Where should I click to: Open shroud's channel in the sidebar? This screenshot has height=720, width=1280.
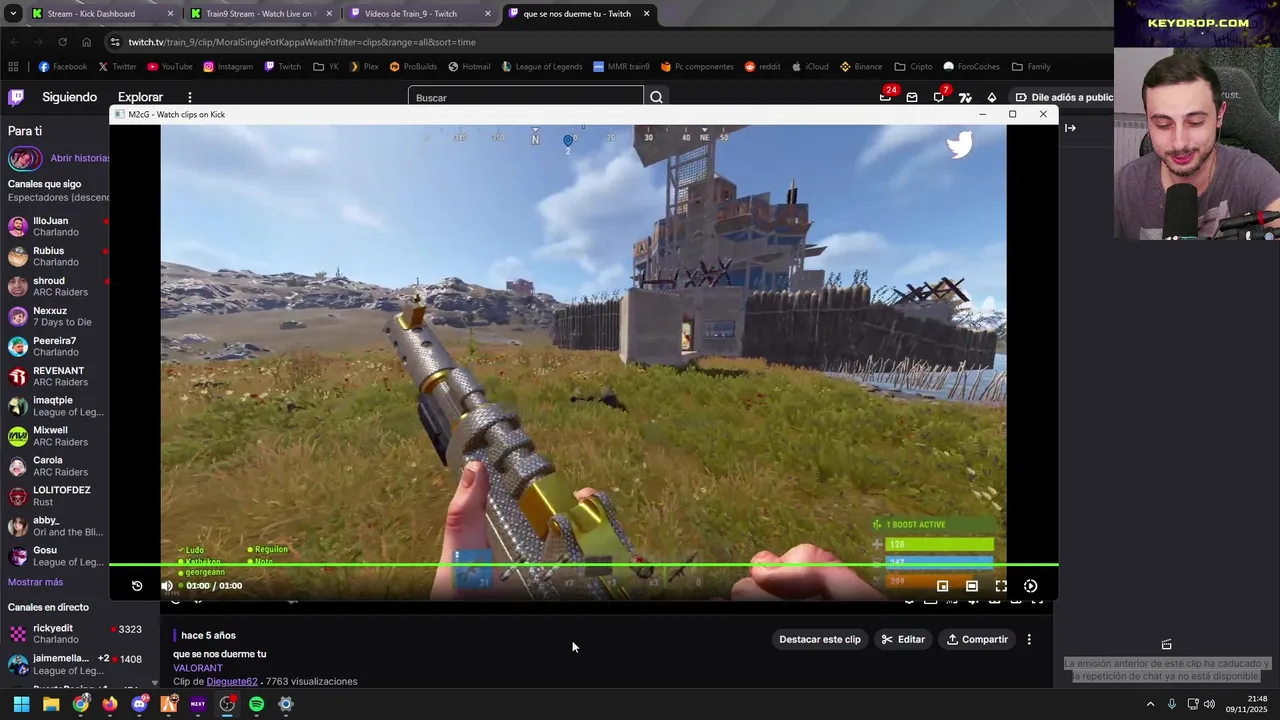(55, 286)
